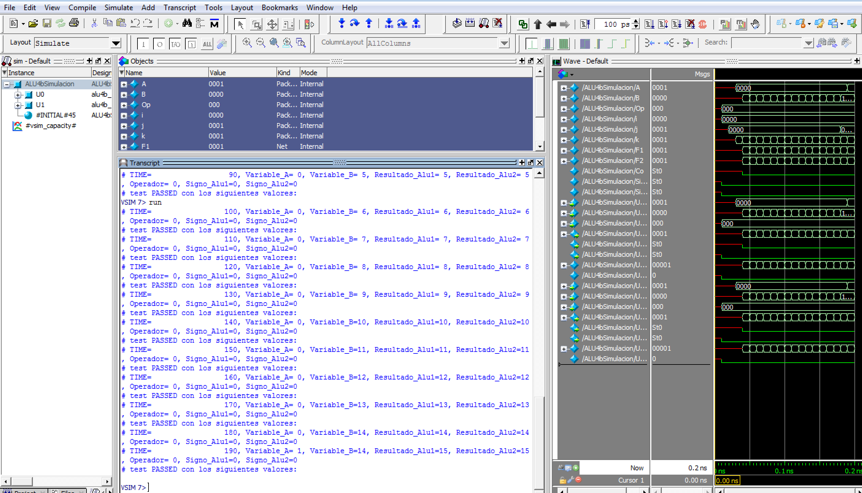Click the New file toolbar icon
Screen dimensions: 862x493
[14, 24]
